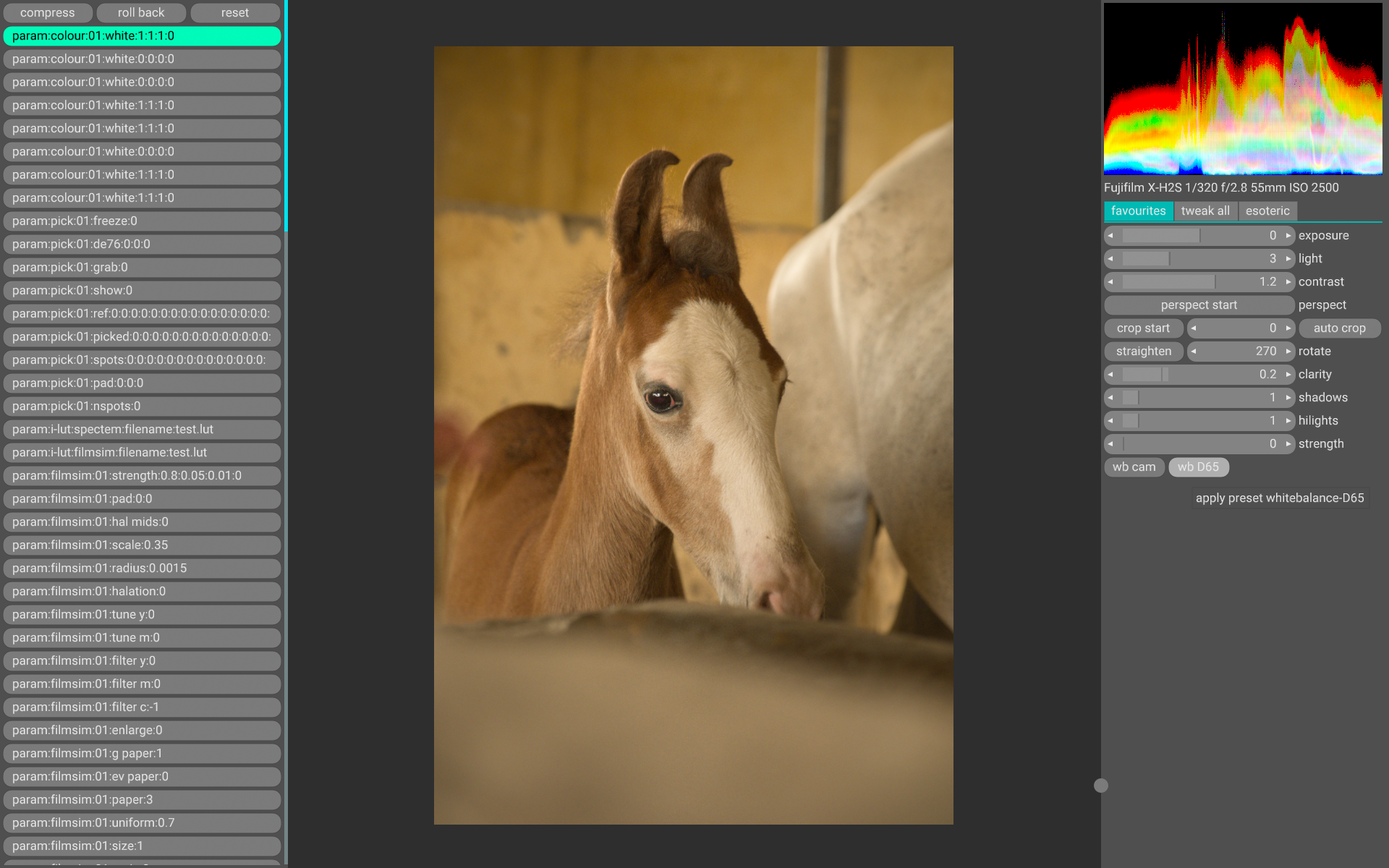
Task: Toggle the wb cam white balance
Action: tap(1134, 467)
